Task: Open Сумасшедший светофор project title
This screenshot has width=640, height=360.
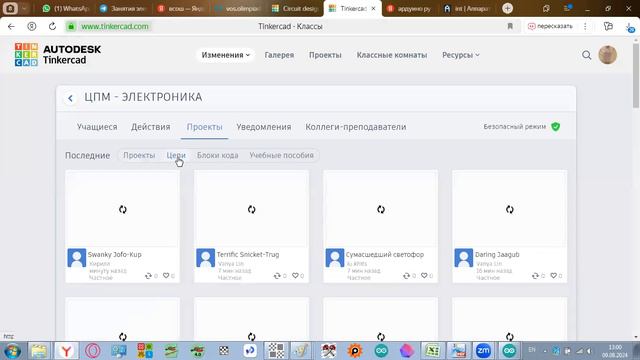Action: 385,254
